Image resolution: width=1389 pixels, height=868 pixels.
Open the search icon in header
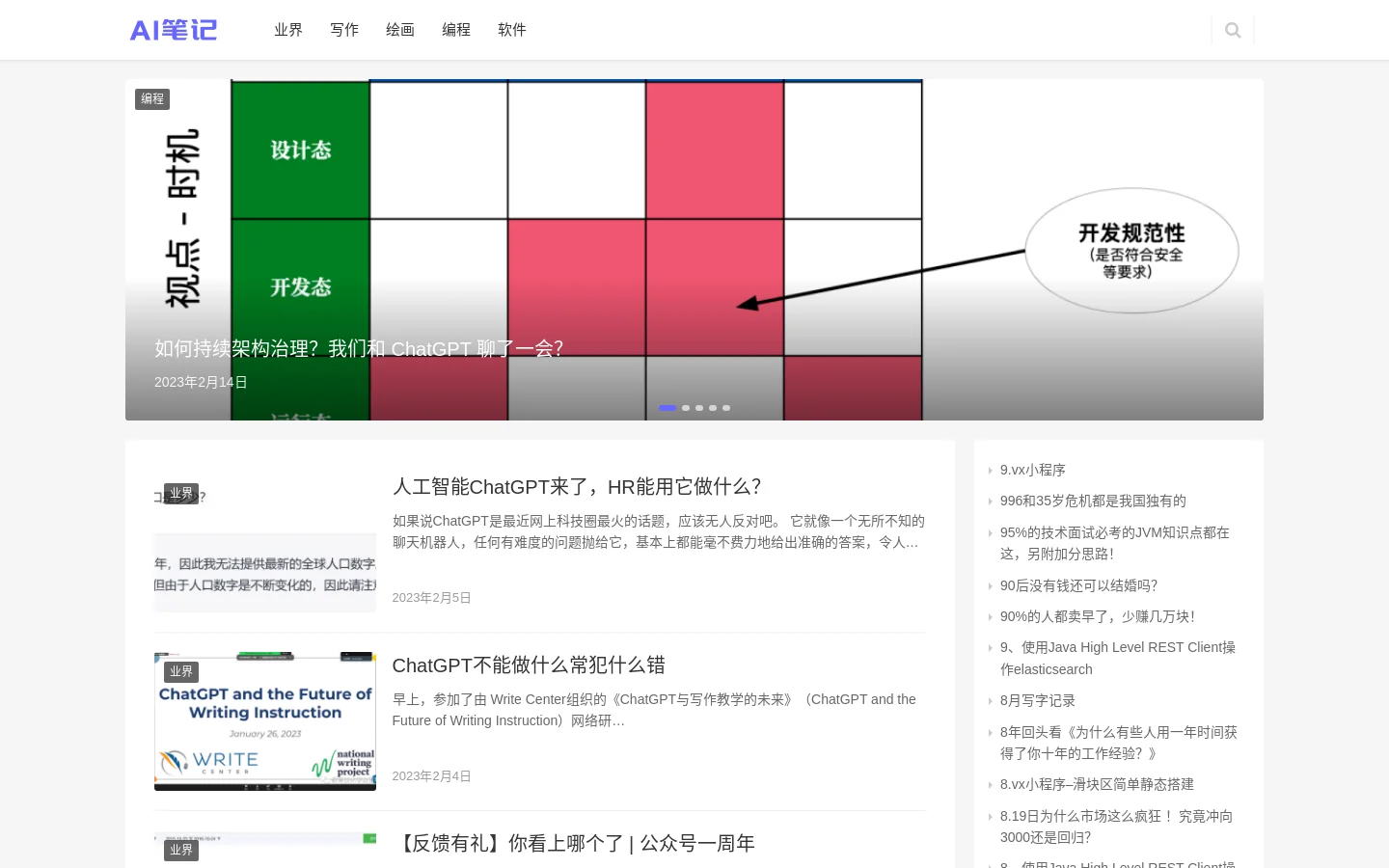tap(1233, 30)
